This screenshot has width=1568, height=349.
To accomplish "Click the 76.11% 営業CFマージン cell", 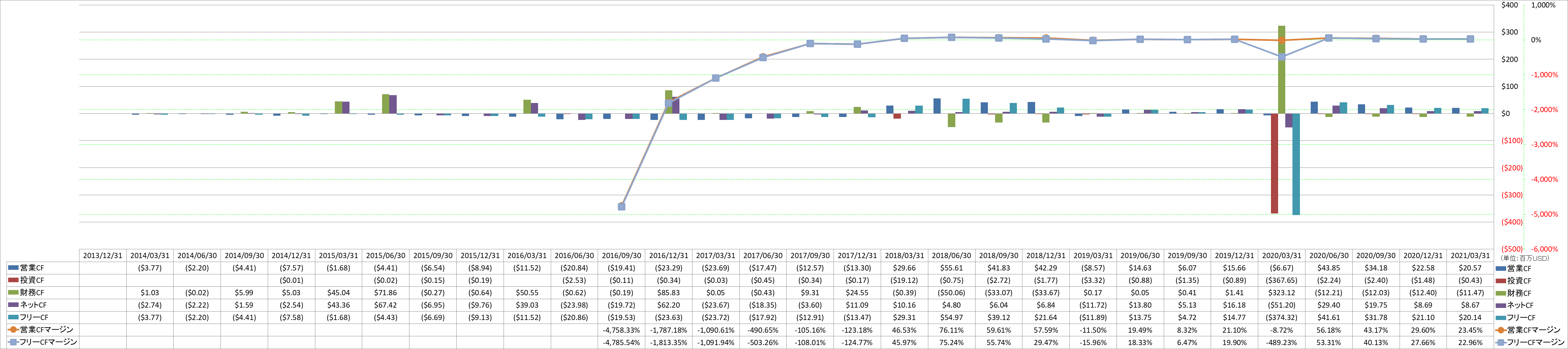I will coord(951,330).
